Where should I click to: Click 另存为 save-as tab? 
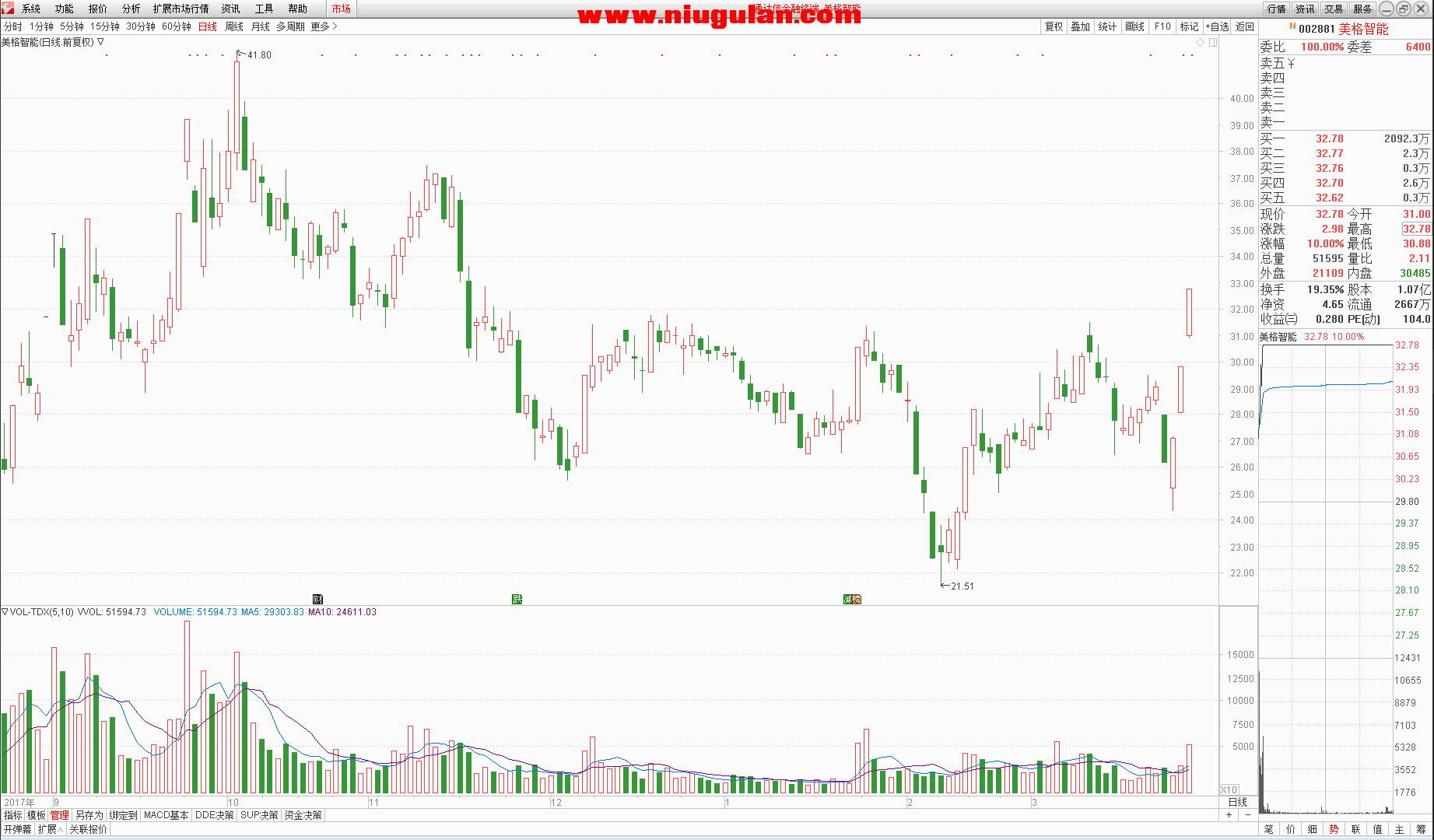(x=89, y=816)
